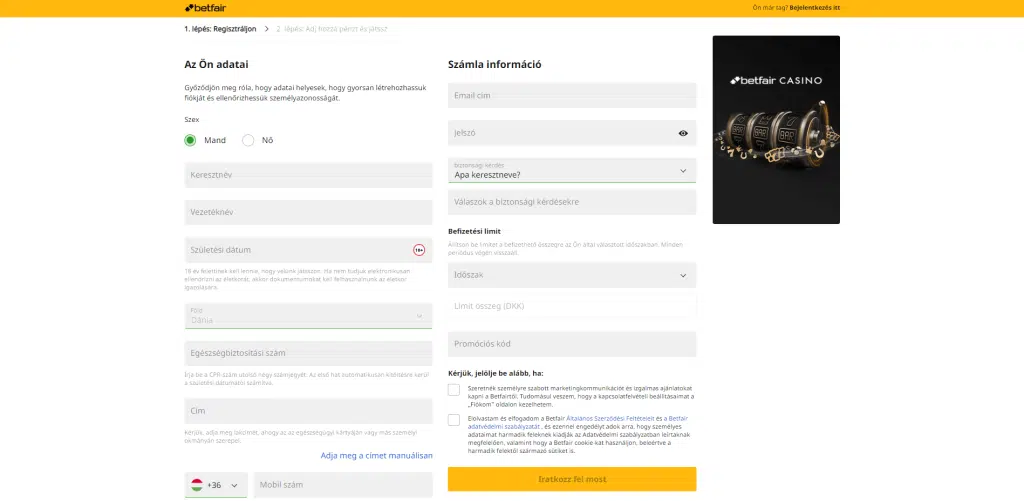The height and width of the screenshot is (501, 1024).
Task: Select the Mand radio button
Action: coord(190,140)
